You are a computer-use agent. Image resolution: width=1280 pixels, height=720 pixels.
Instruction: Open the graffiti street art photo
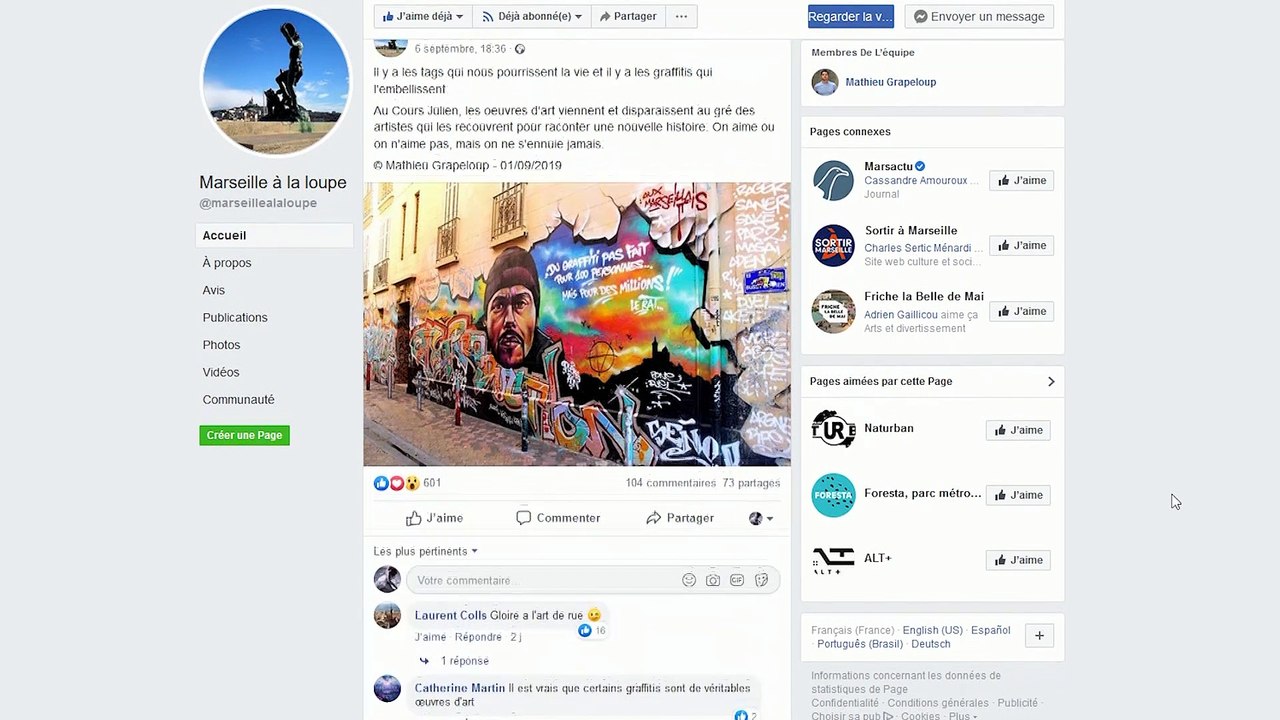click(x=577, y=324)
